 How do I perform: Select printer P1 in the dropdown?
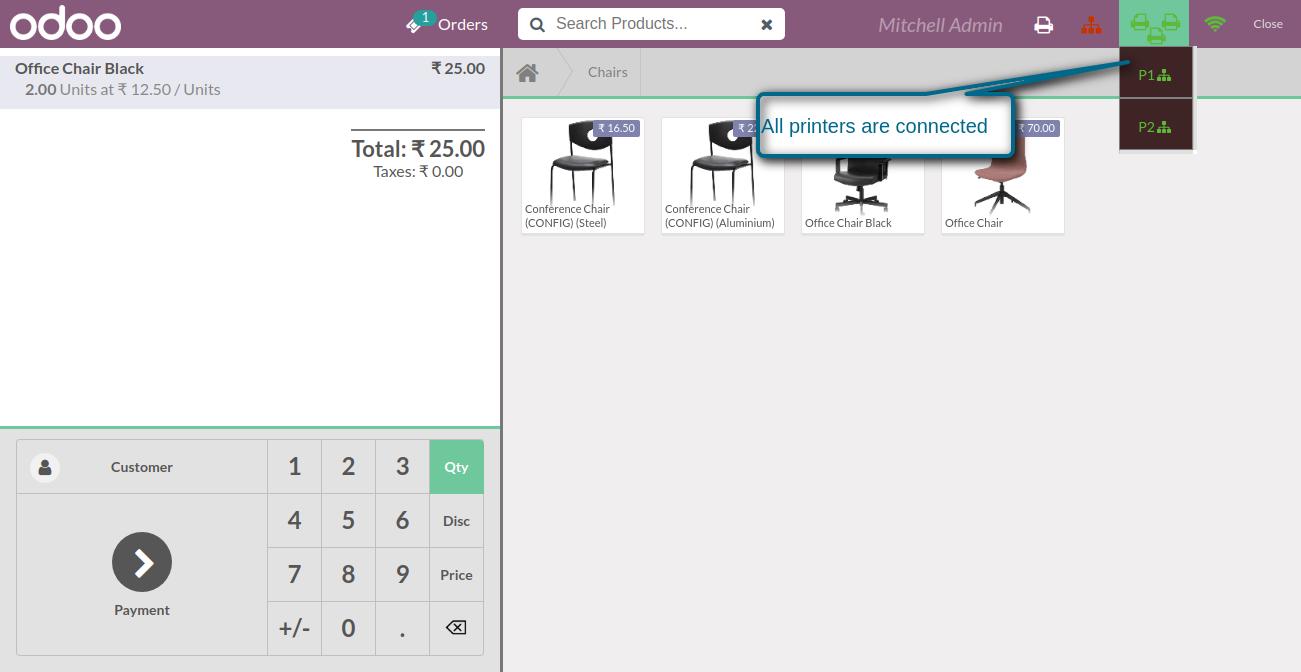click(1155, 74)
